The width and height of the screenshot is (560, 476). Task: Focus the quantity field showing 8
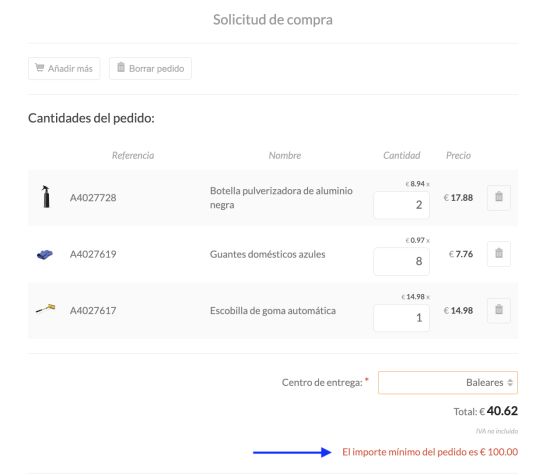coord(401,261)
